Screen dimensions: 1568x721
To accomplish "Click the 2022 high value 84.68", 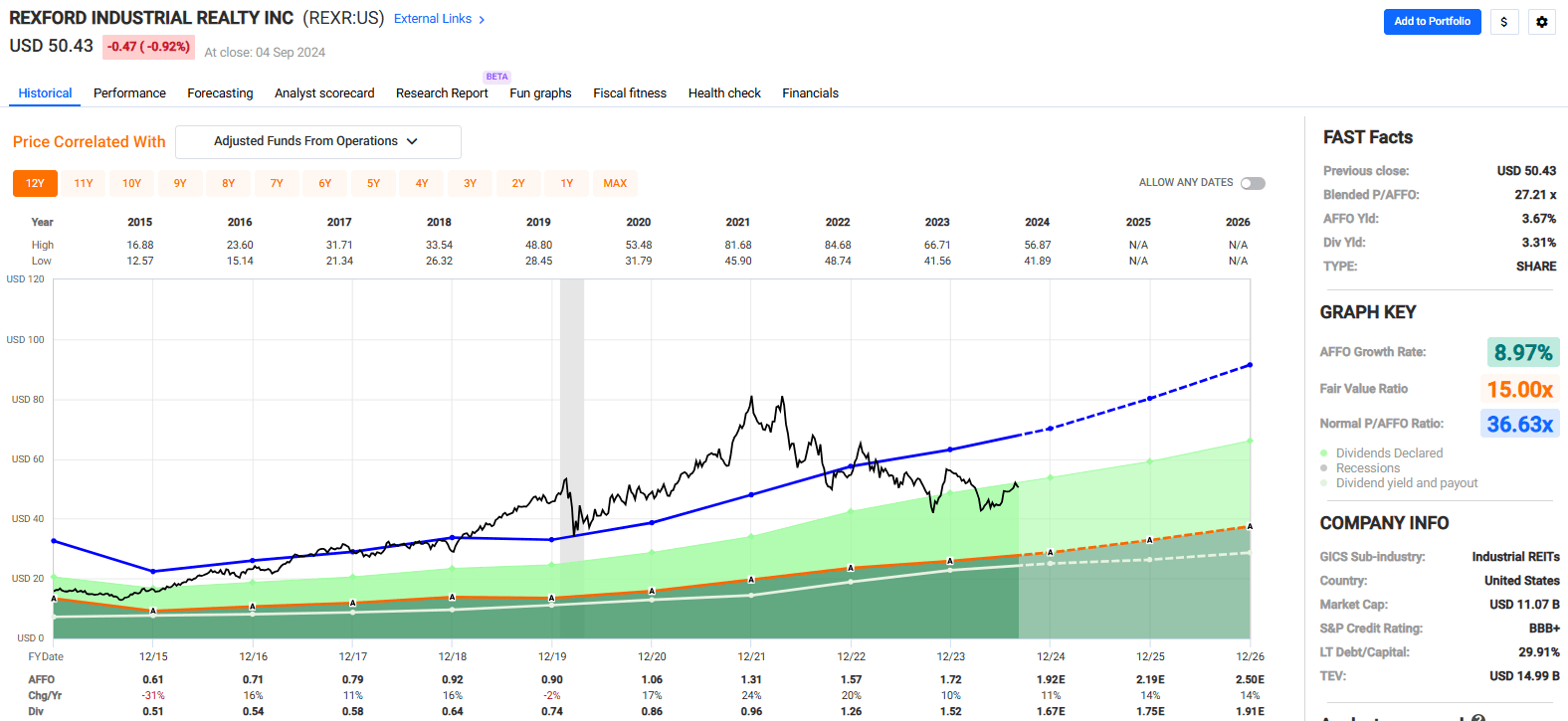I will click(x=838, y=245).
